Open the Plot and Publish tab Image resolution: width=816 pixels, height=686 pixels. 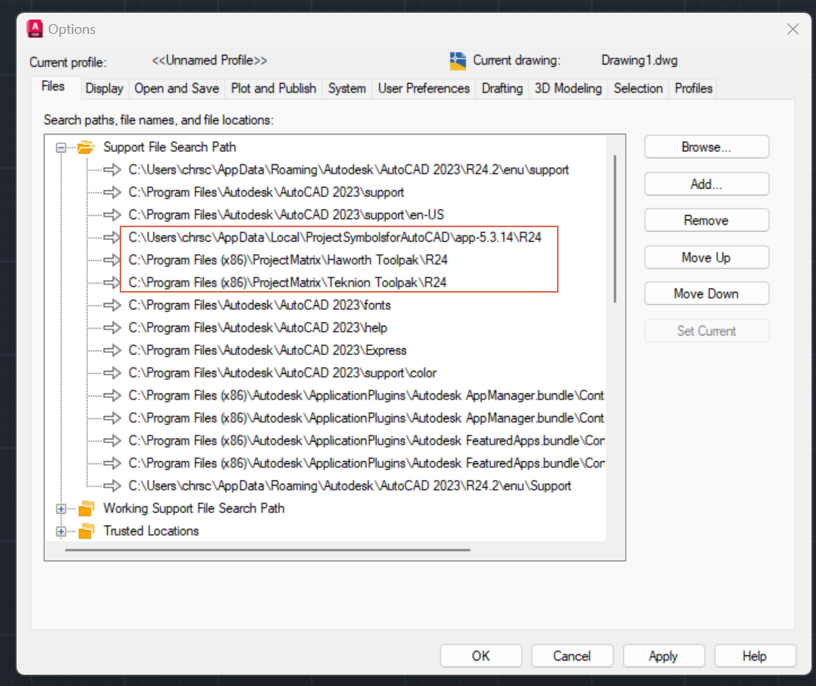click(273, 88)
